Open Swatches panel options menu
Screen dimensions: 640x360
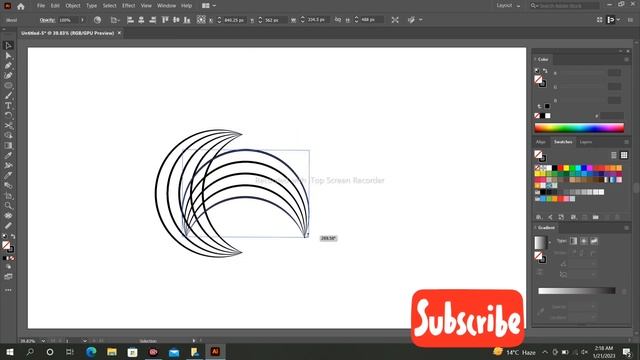627,142
